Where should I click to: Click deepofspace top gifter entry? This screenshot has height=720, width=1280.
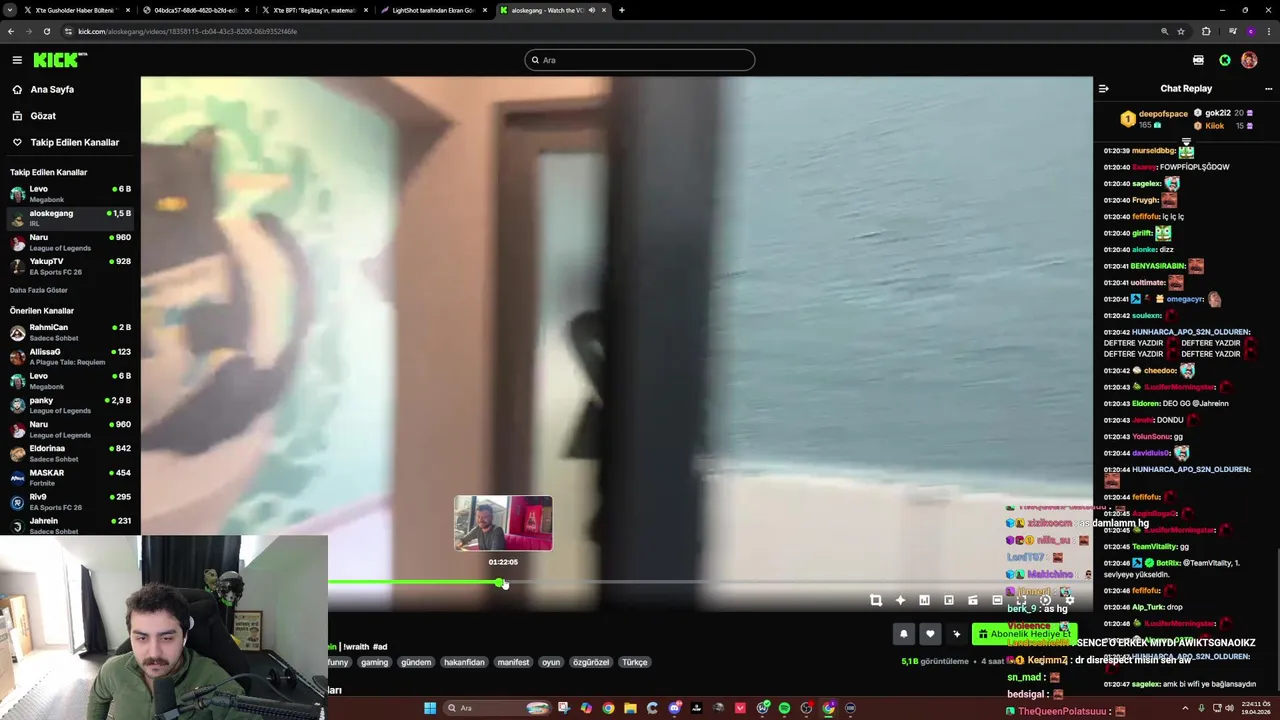[x=1153, y=119]
